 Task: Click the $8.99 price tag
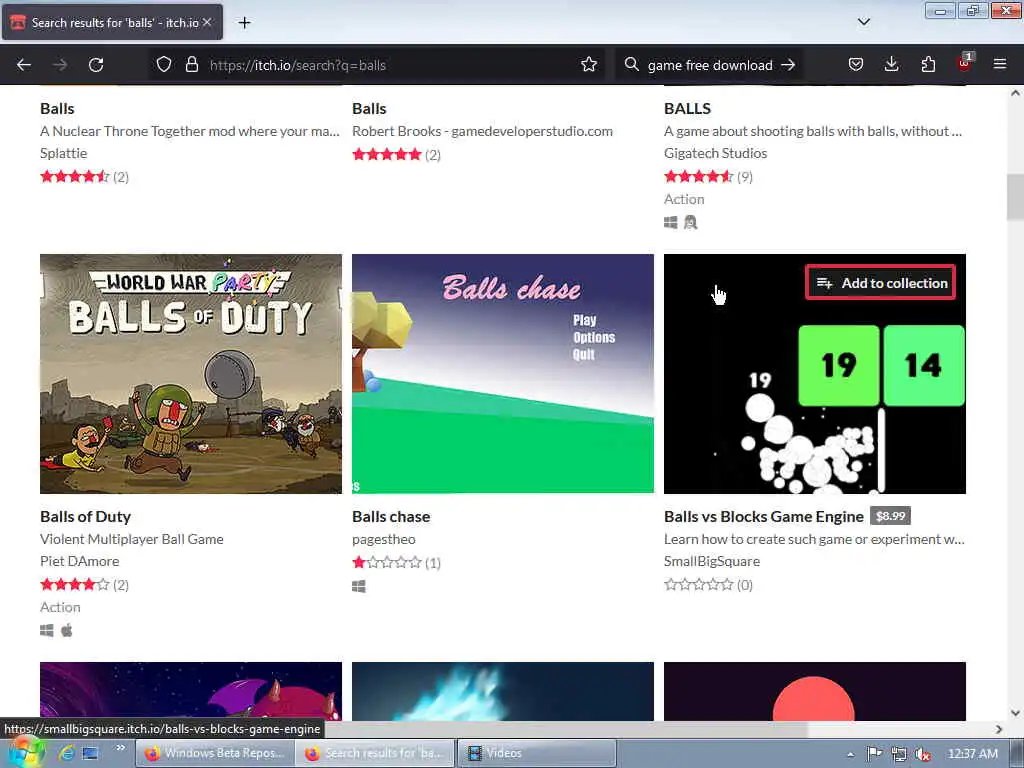click(x=890, y=516)
